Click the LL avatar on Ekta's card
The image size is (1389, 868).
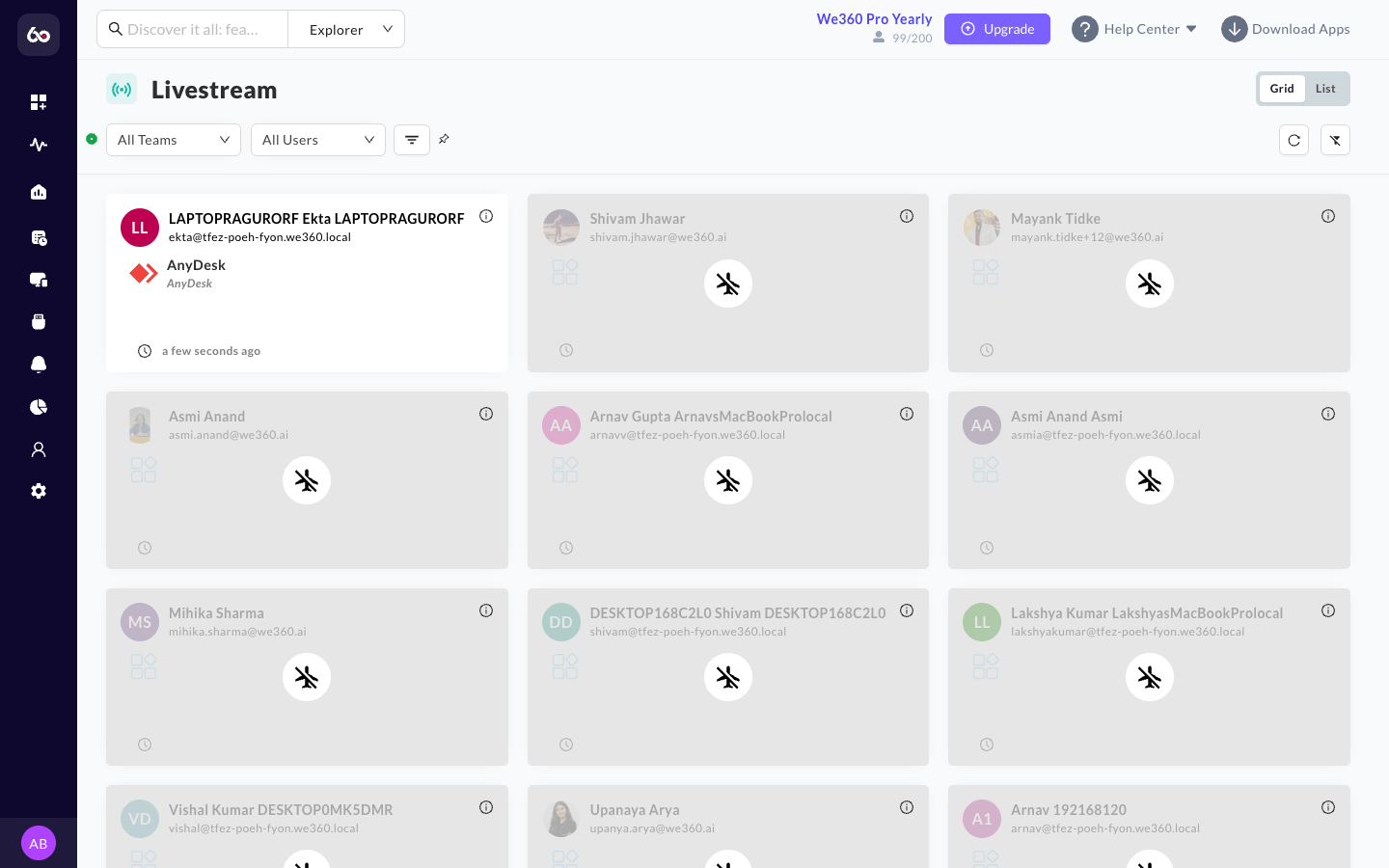[x=140, y=228]
